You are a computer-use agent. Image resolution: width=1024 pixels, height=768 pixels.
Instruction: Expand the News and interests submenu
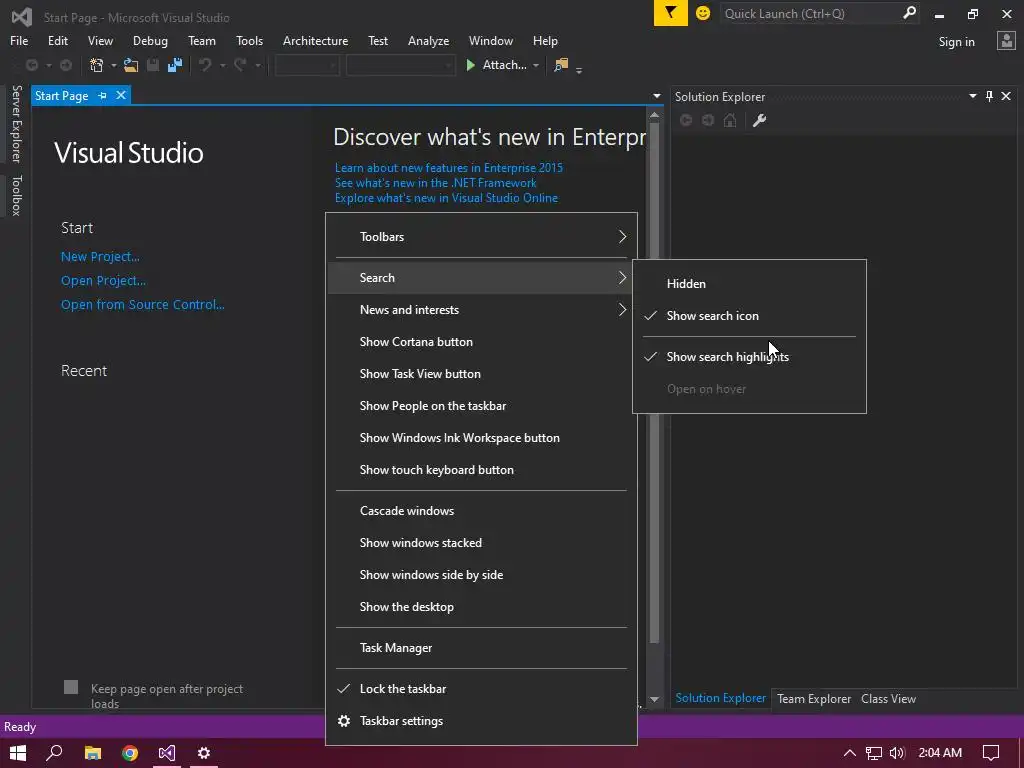(481, 310)
